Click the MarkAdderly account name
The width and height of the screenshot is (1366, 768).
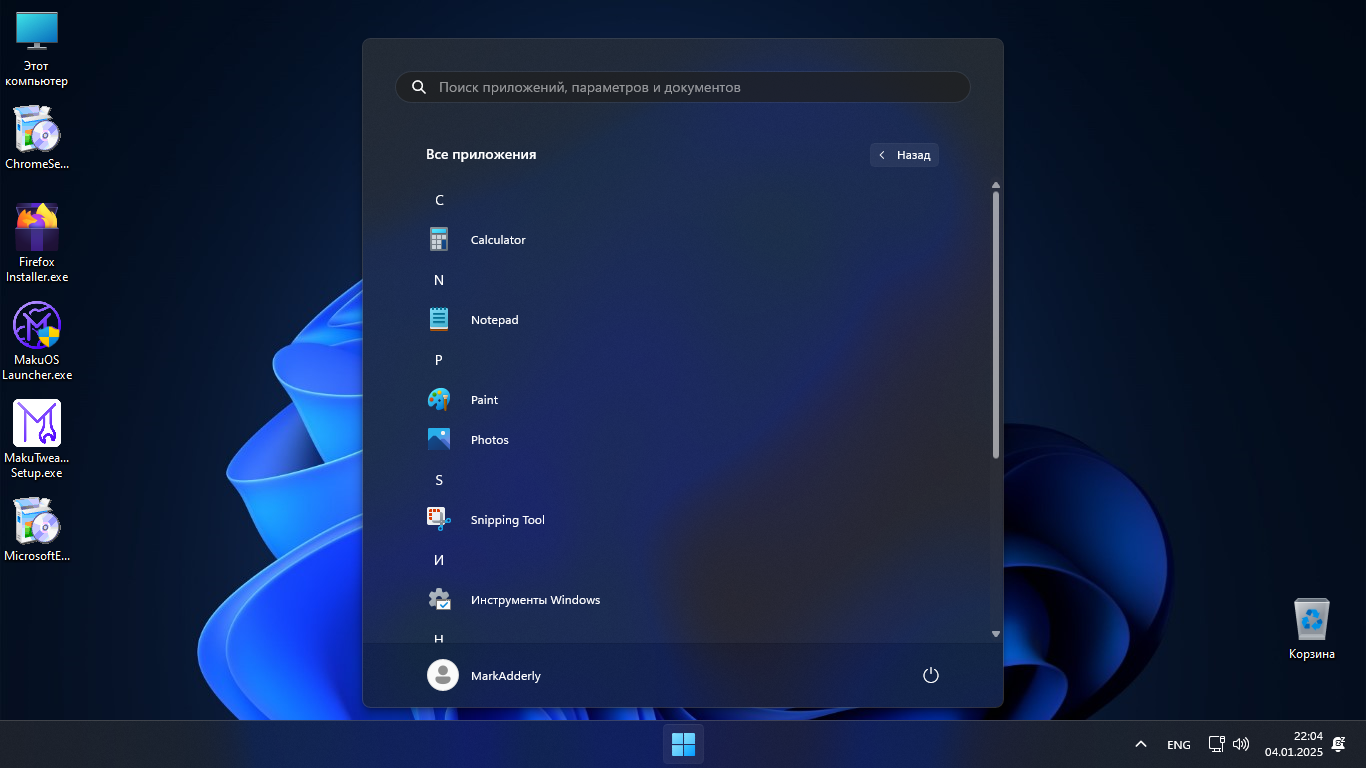[x=506, y=676]
